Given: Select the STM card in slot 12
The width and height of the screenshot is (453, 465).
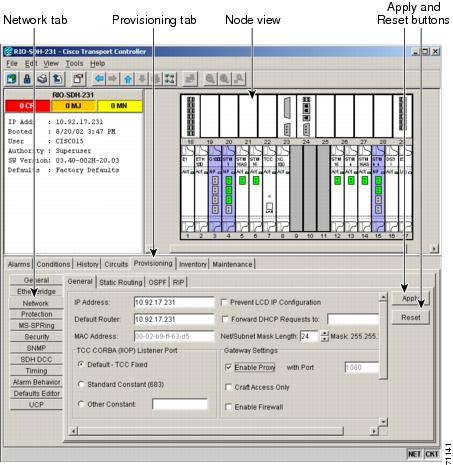Looking at the screenshot, I should pos(337,188).
